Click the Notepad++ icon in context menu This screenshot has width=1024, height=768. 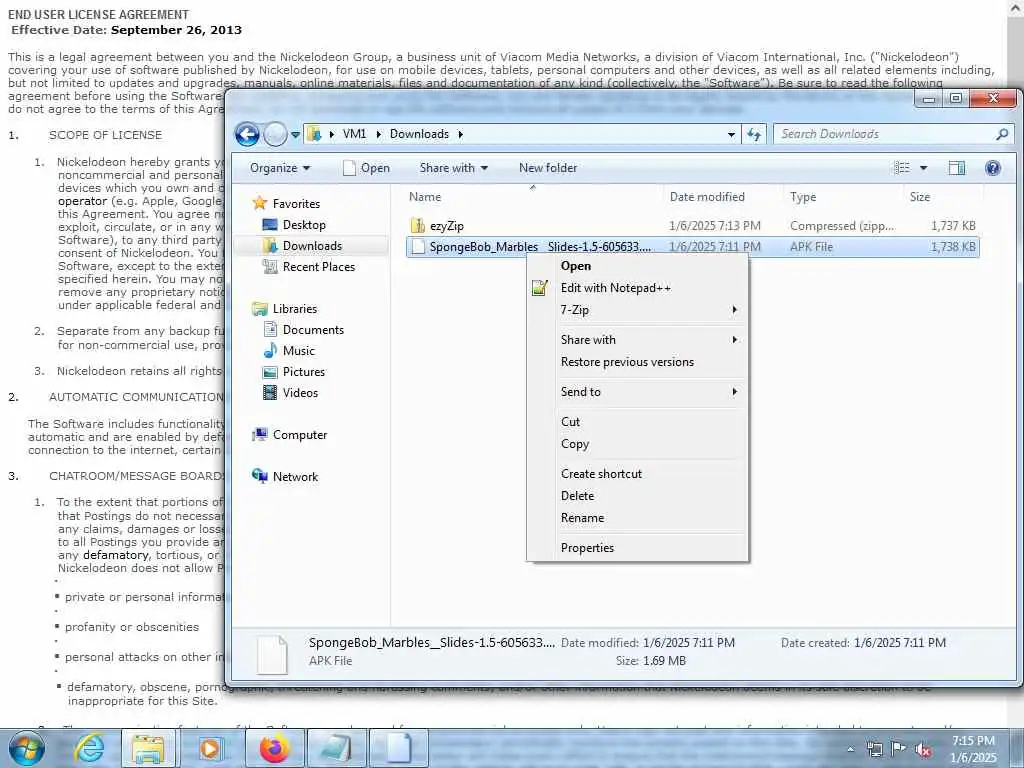coord(539,288)
